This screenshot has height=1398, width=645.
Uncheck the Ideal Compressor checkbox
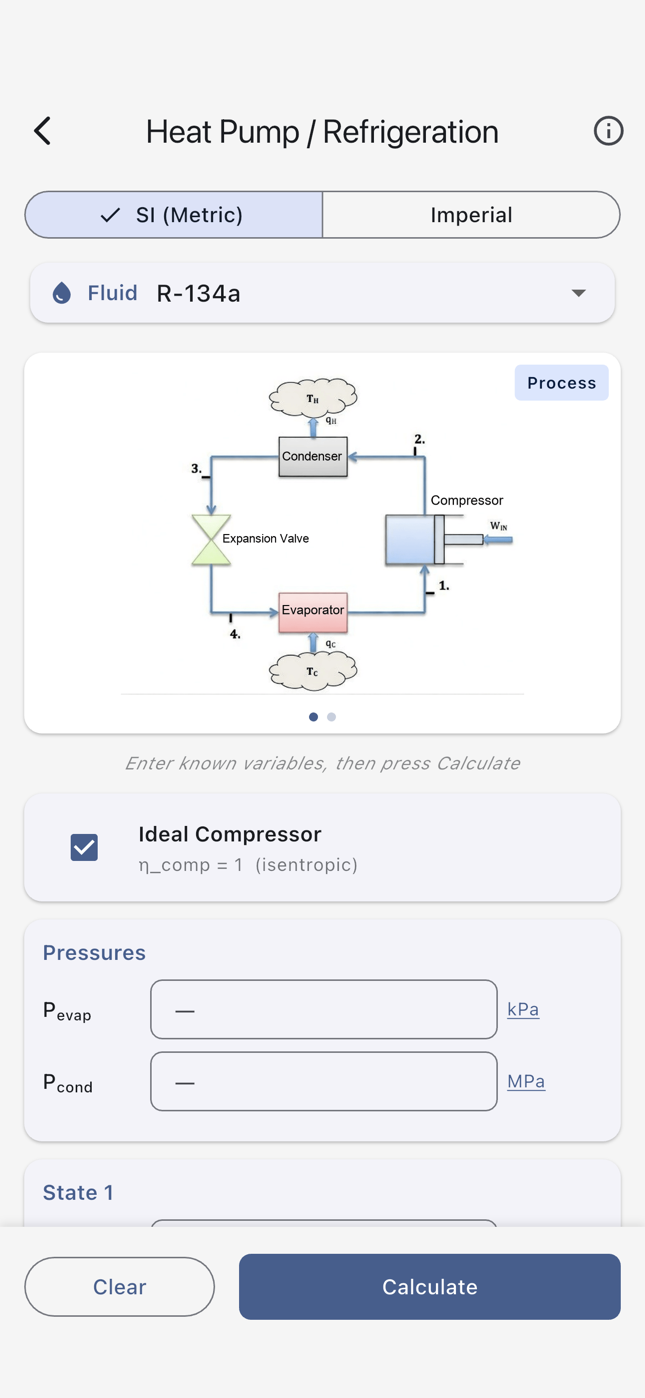point(84,847)
